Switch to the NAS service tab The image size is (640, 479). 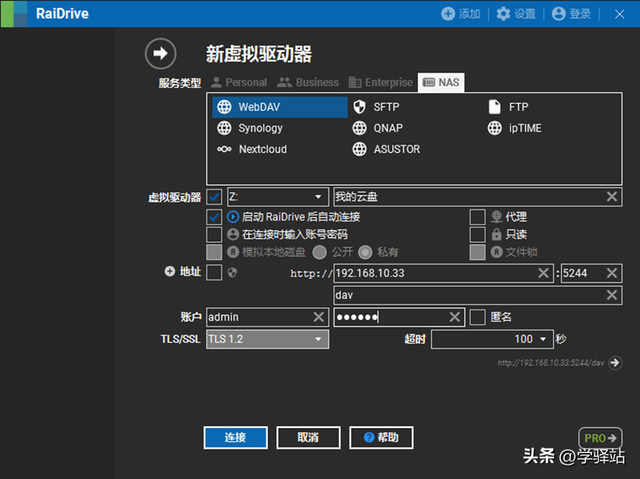pos(441,82)
